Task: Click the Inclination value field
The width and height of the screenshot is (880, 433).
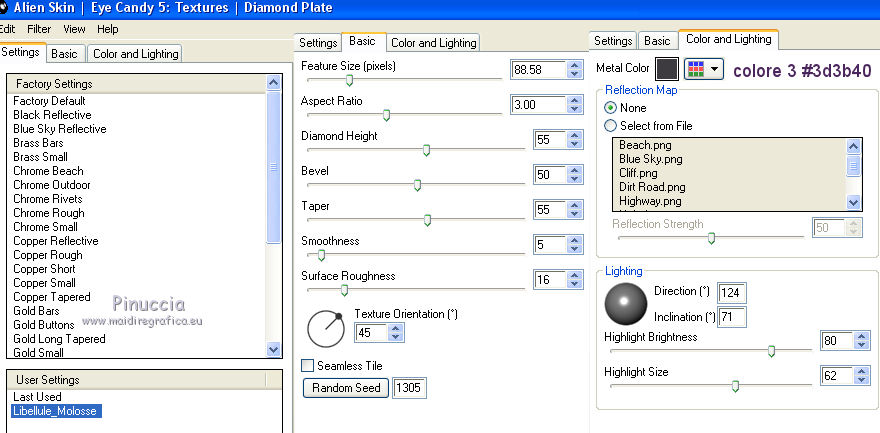Action: point(732,317)
